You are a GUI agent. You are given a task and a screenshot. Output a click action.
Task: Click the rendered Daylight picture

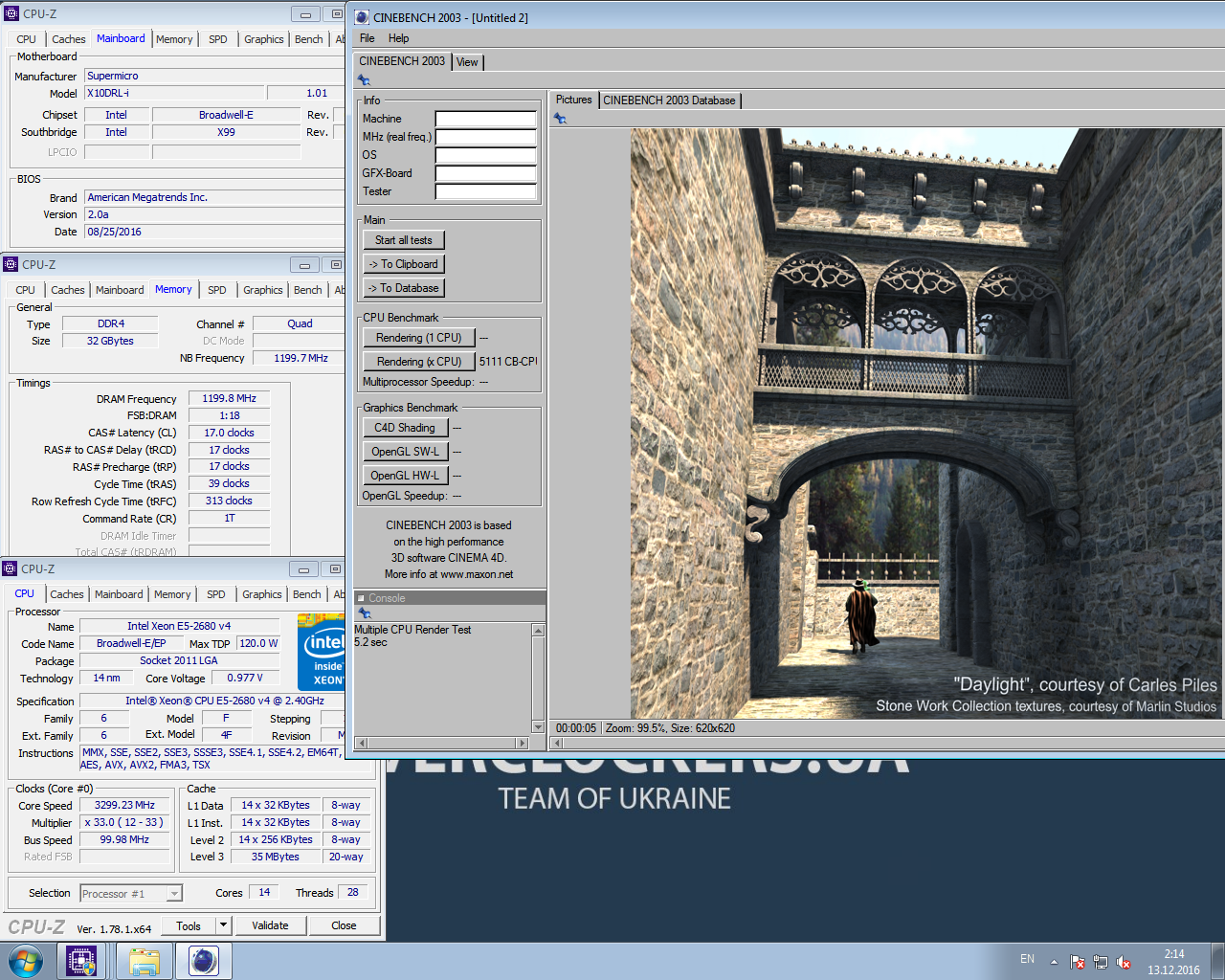925,424
